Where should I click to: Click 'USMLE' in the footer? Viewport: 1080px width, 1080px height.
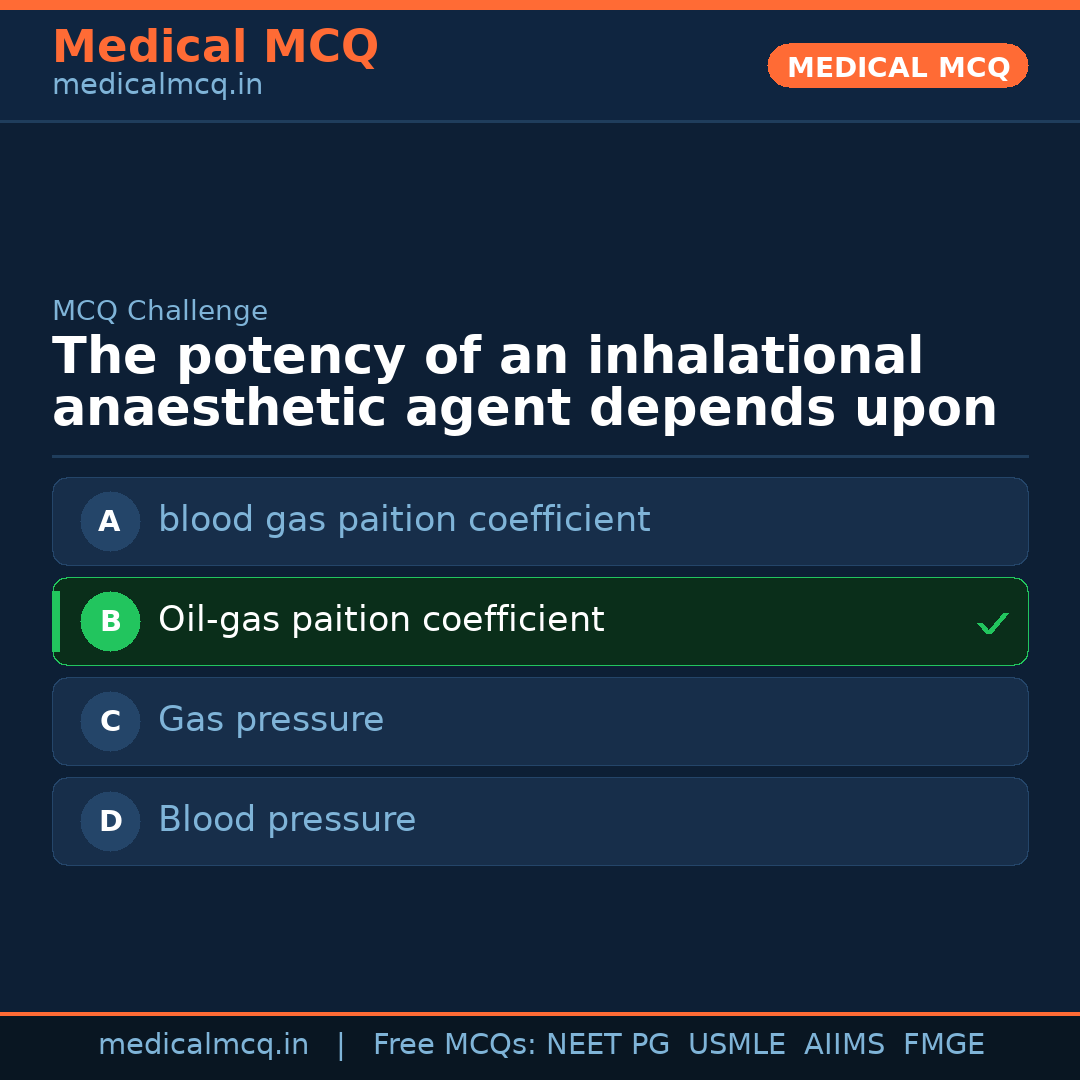click(x=736, y=1045)
